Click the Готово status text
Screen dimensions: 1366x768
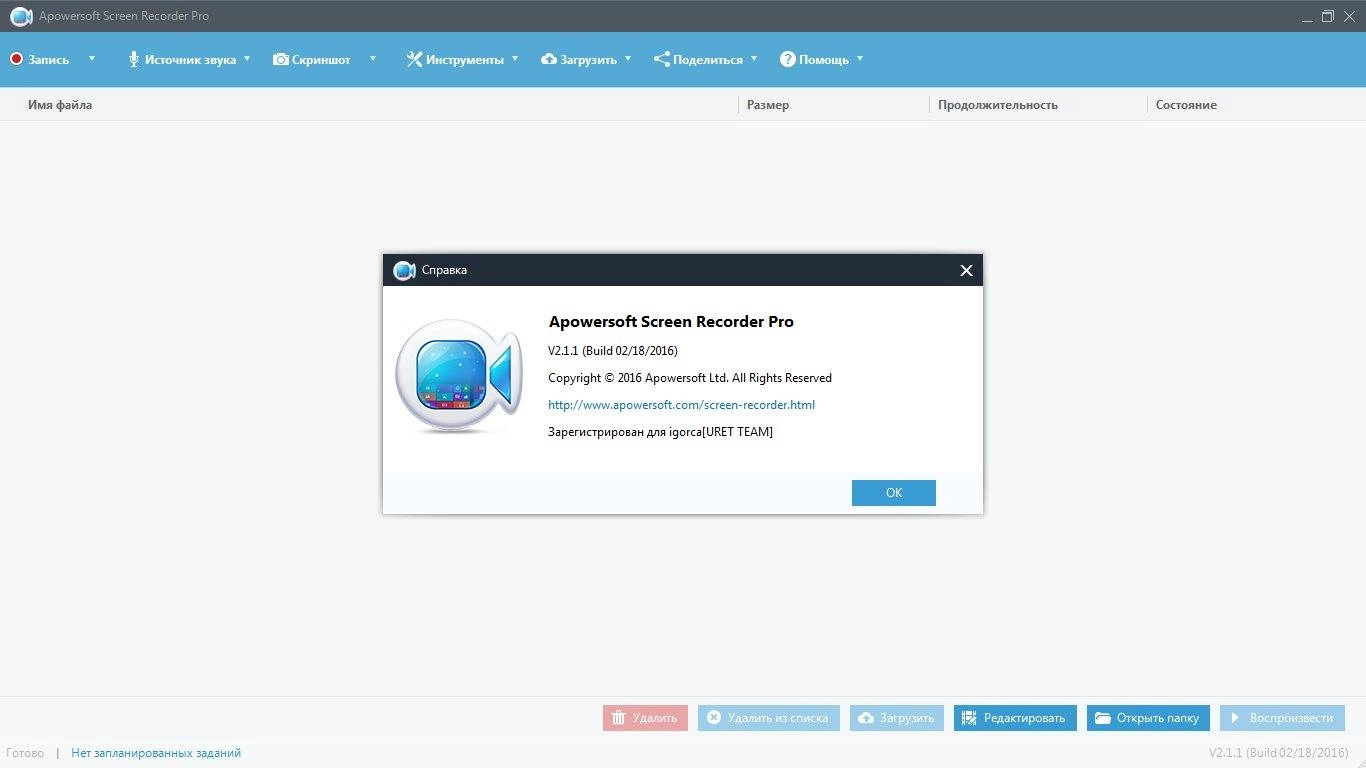pos(25,753)
